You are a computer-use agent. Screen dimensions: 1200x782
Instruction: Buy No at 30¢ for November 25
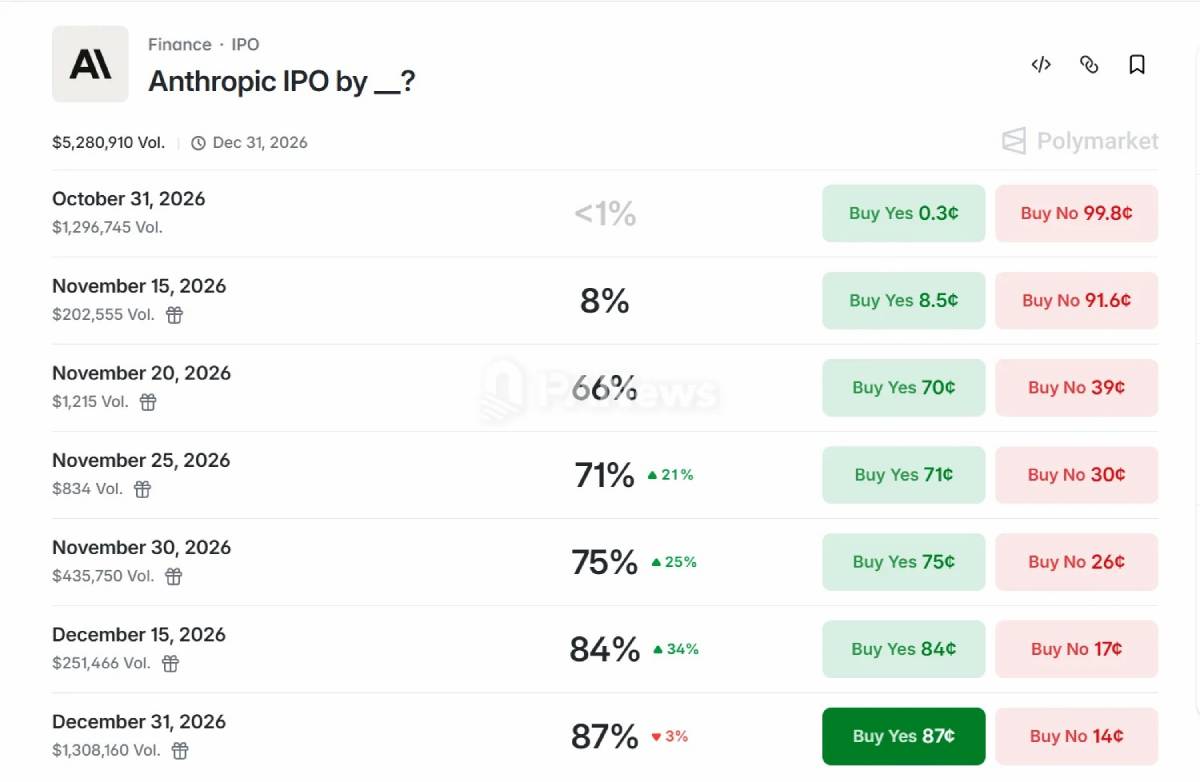pos(1076,474)
